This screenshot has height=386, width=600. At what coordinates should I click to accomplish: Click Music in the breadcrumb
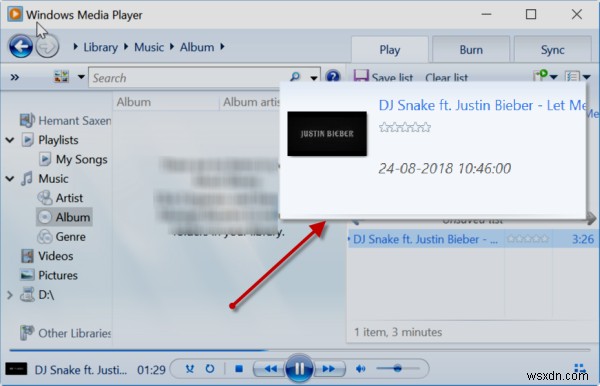(149, 47)
